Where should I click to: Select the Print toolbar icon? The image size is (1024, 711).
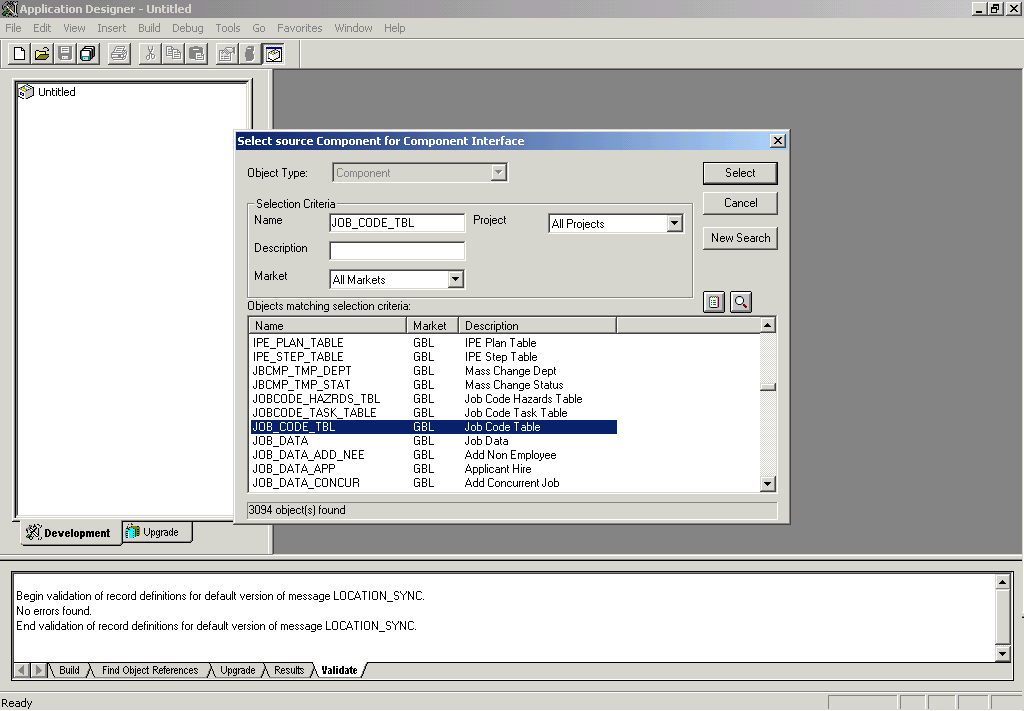119,53
